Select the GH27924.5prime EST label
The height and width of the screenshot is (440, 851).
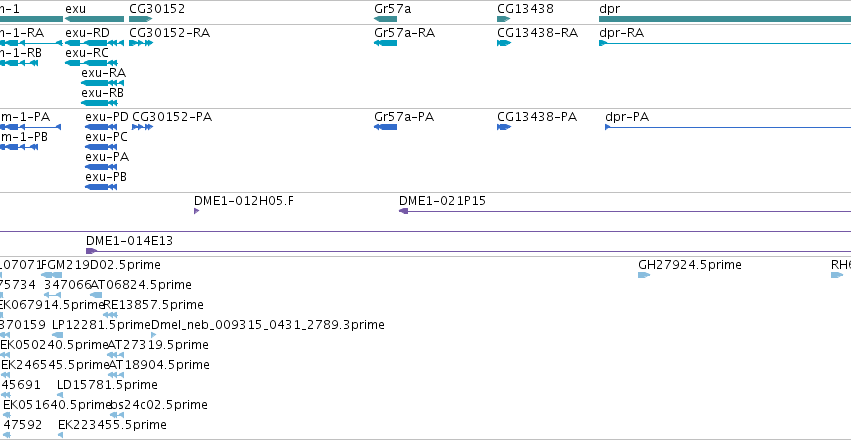(690, 265)
